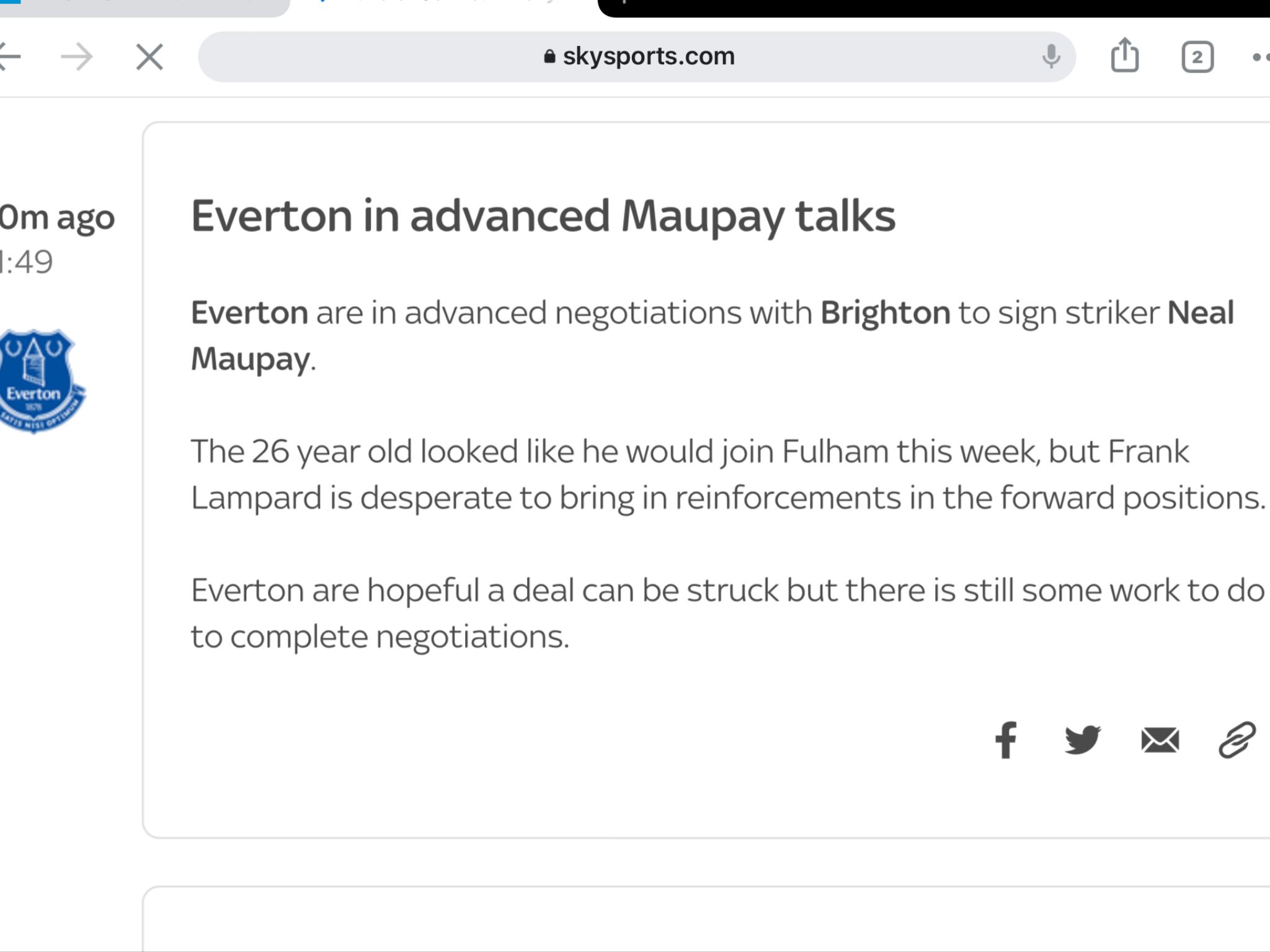This screenshot has height=952, width=1270.
Task: Open headline Everton in advanced Maupay talks
Action: point(543,217)
